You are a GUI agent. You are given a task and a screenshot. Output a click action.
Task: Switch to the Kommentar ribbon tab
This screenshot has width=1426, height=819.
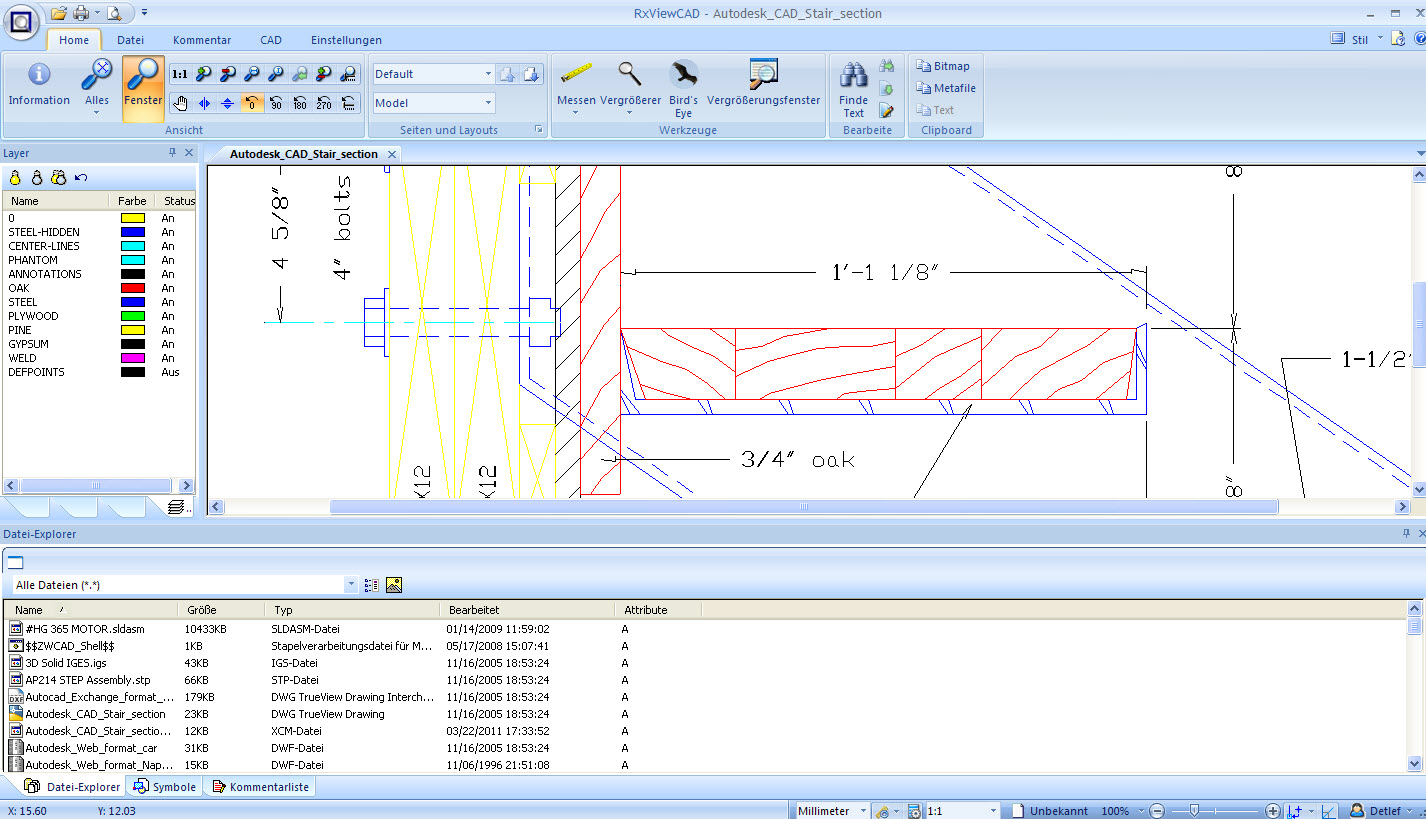(x=201, y=40)
